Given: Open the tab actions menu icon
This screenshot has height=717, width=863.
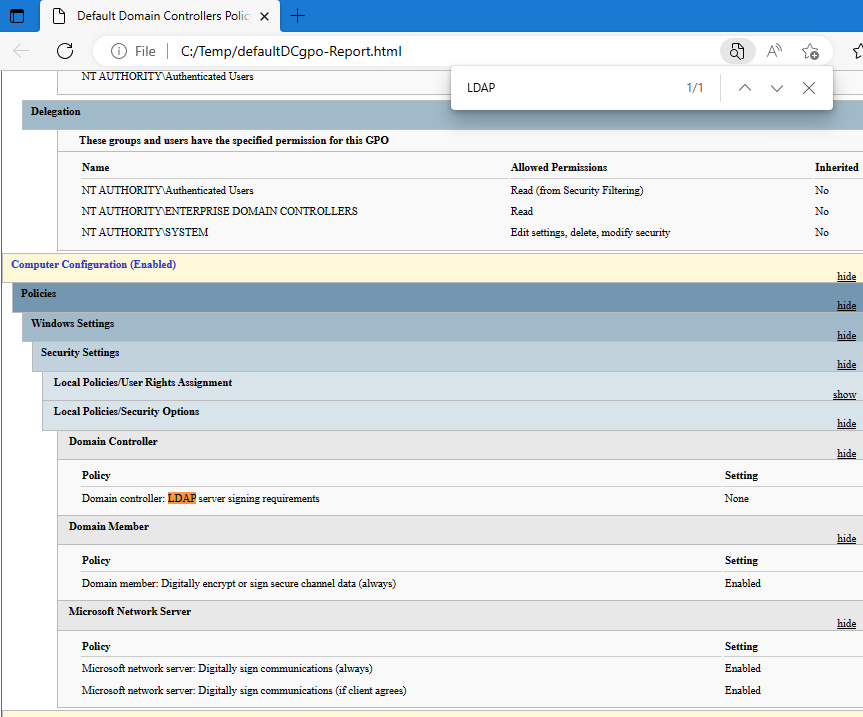Looking at the screenshot, I should pos(17,16).
